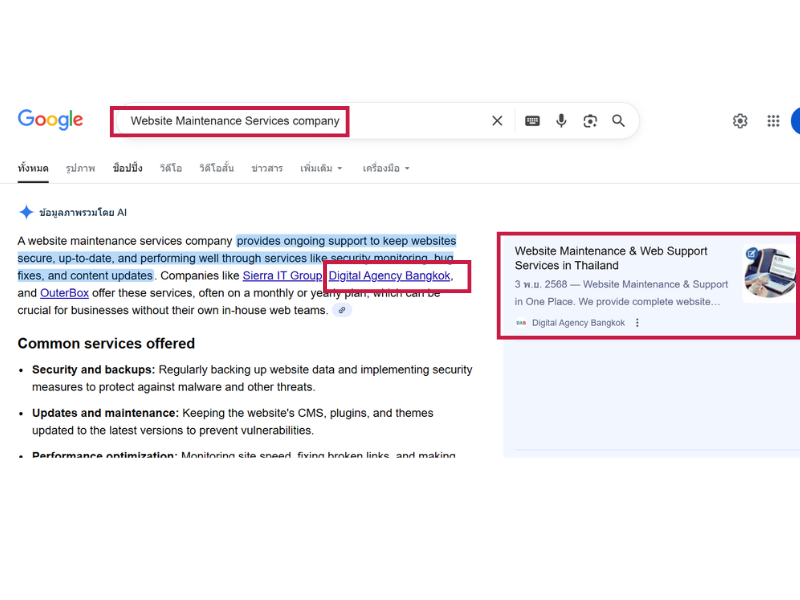Click the link chip after AI paragraph
This screenshot has width=800, height=600.
342,311
